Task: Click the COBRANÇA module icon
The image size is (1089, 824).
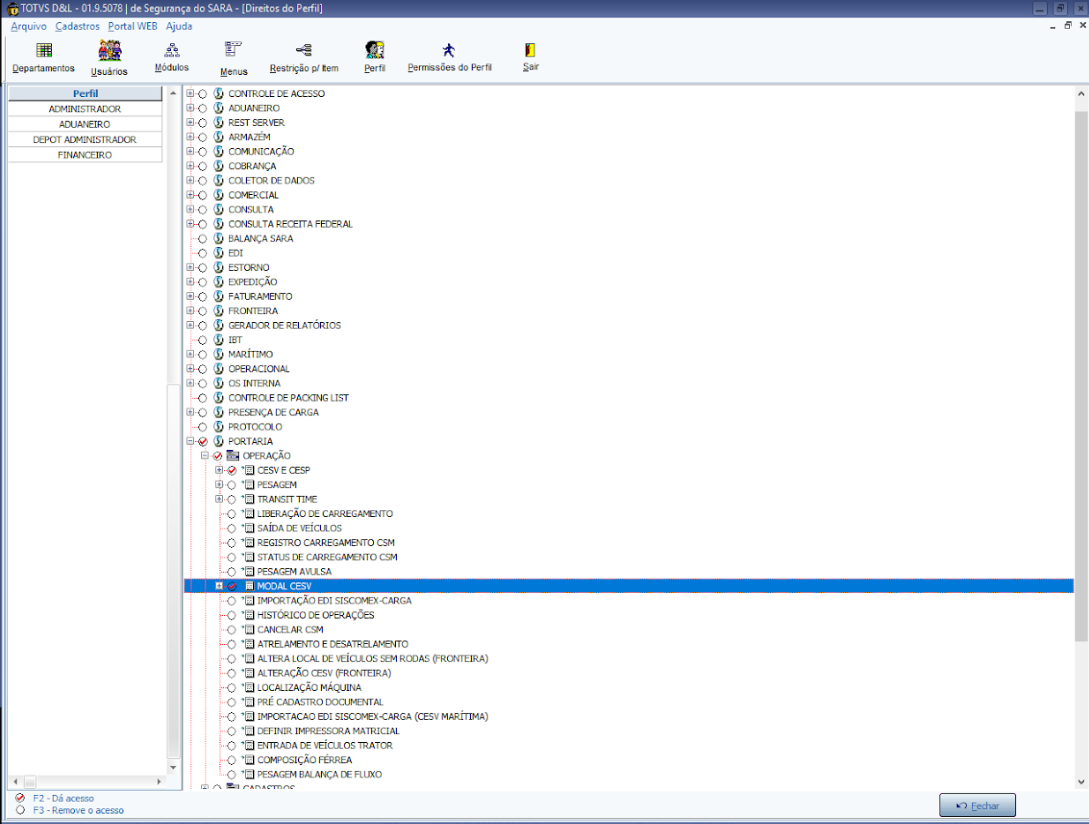Action: tap(218, 166)
